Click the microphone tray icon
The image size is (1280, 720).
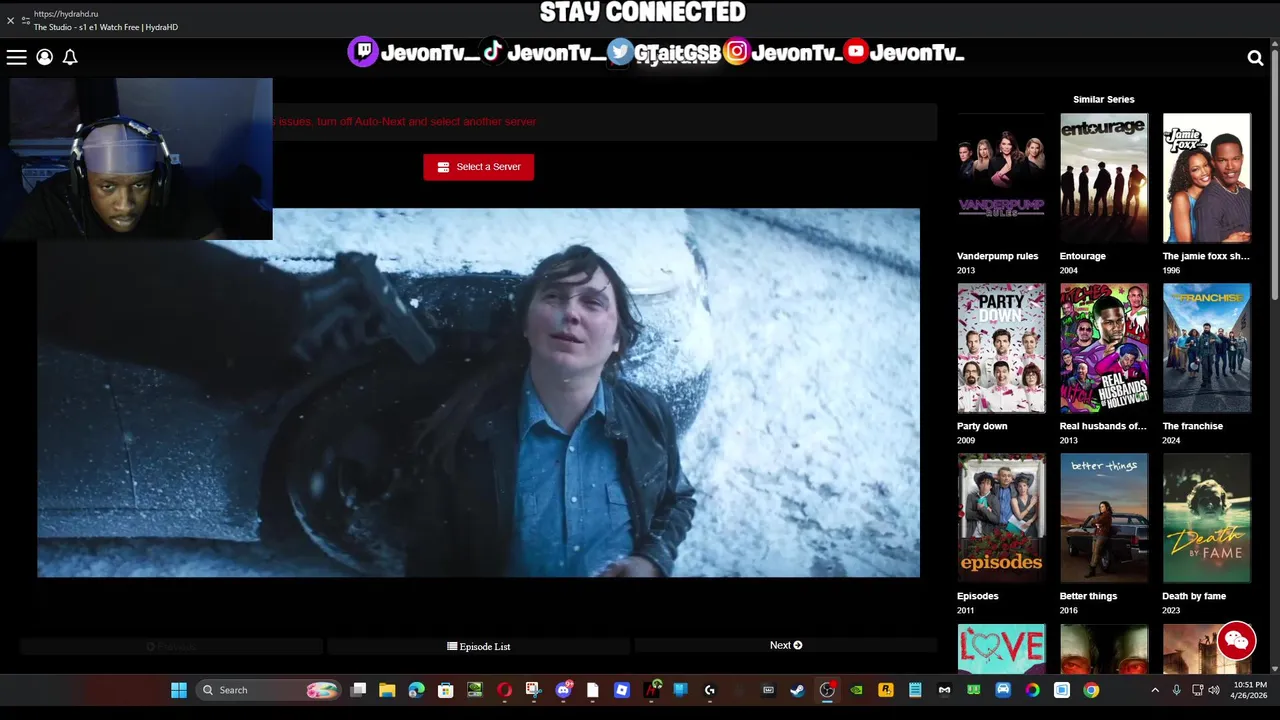coord(1176,690)
